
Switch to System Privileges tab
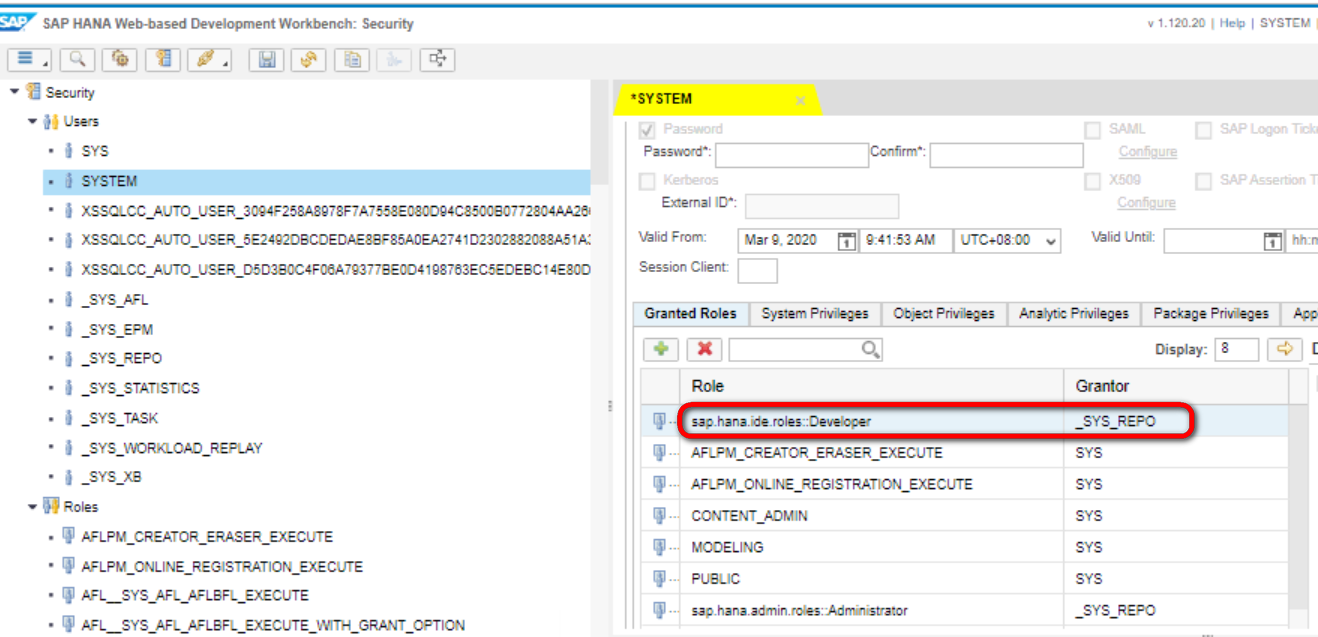click(815, 313)
